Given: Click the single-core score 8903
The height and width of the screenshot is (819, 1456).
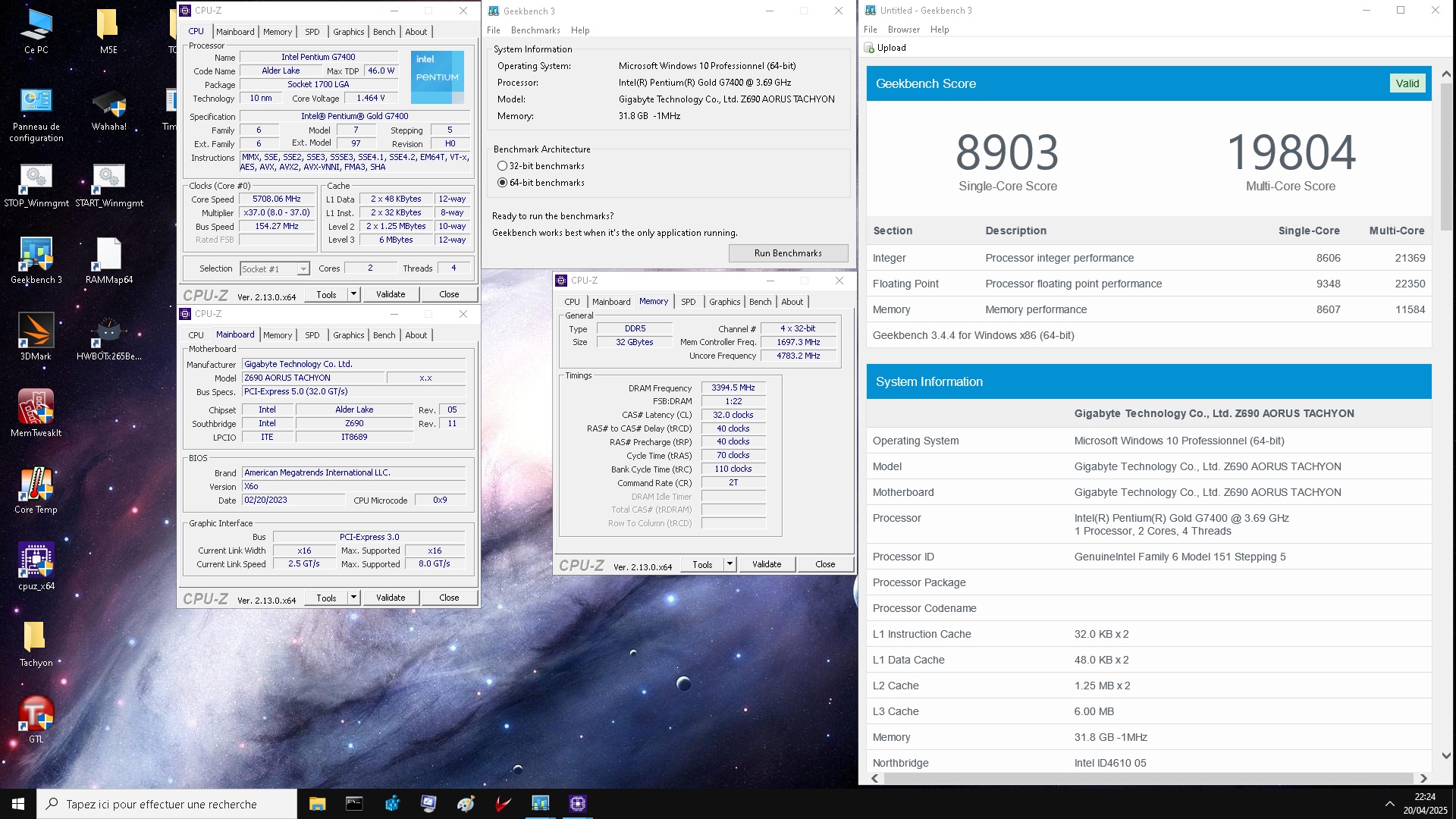Looking at the screenshot, I should (1007, 152).
